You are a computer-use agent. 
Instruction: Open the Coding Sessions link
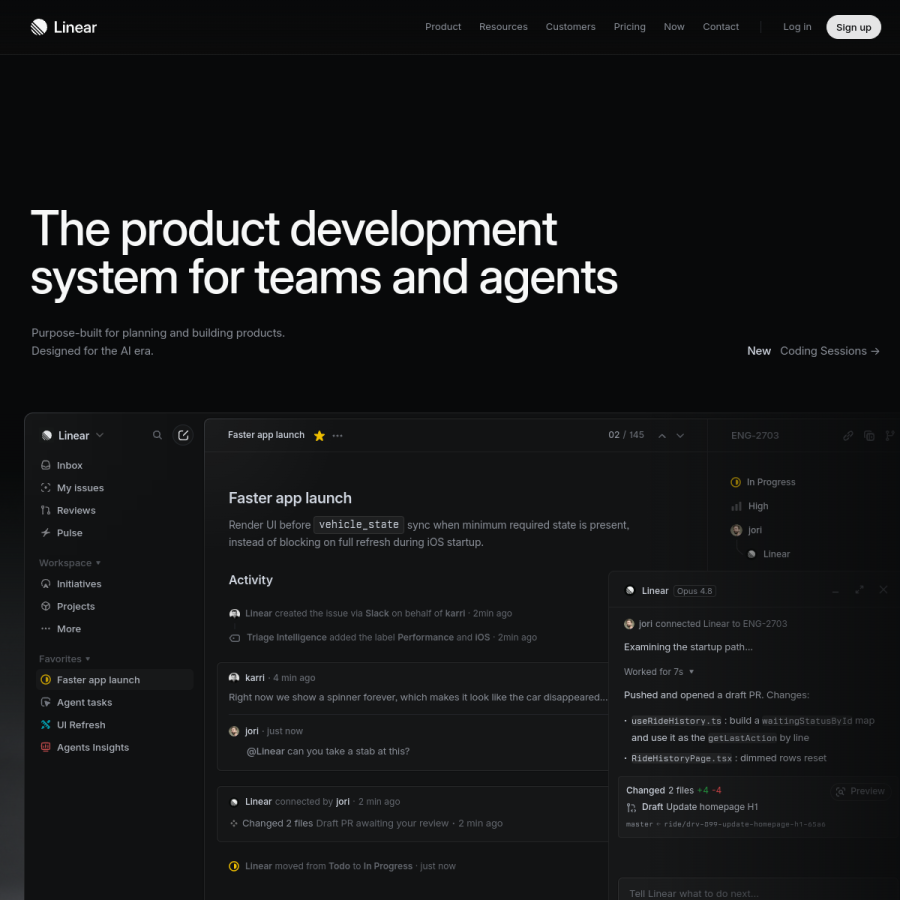[829, 351]
